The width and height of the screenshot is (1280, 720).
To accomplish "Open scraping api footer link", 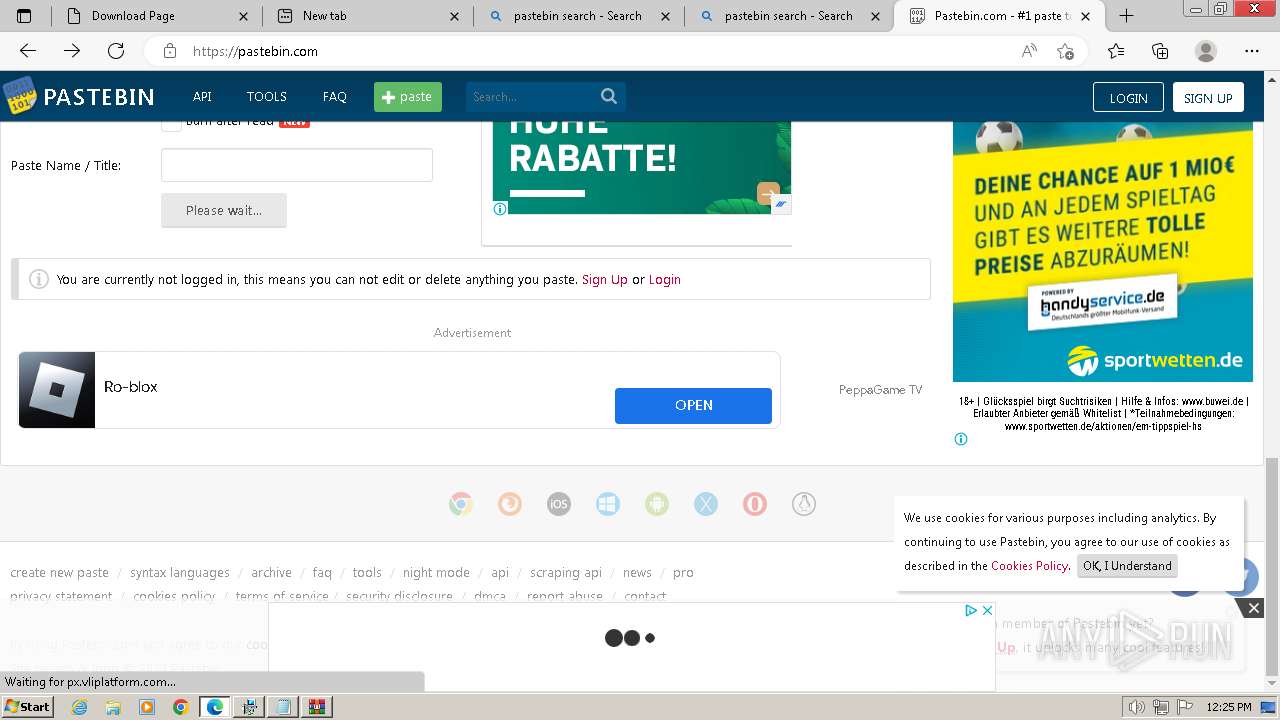I will 566,572.
